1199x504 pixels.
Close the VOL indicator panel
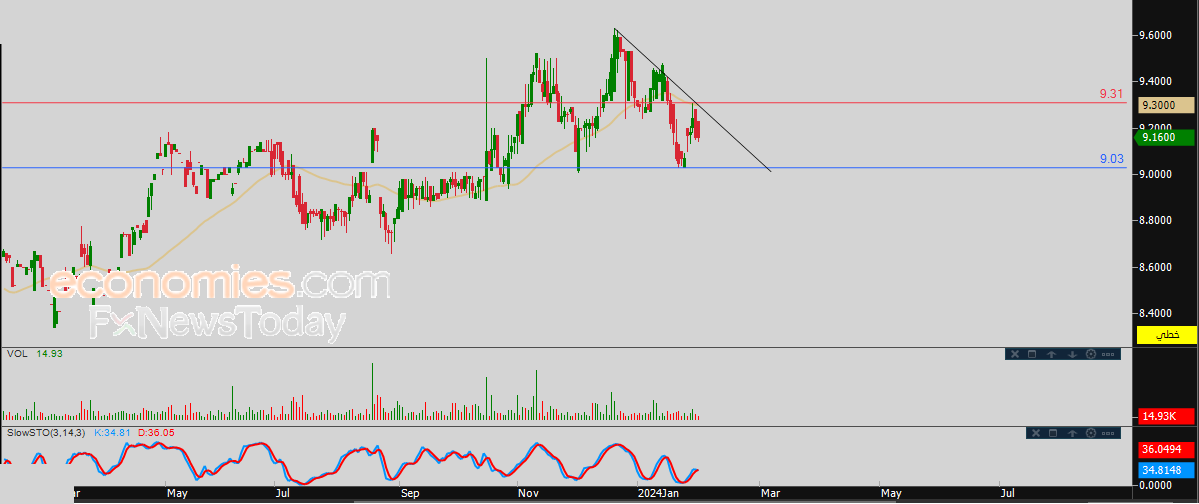[1015, 354]
